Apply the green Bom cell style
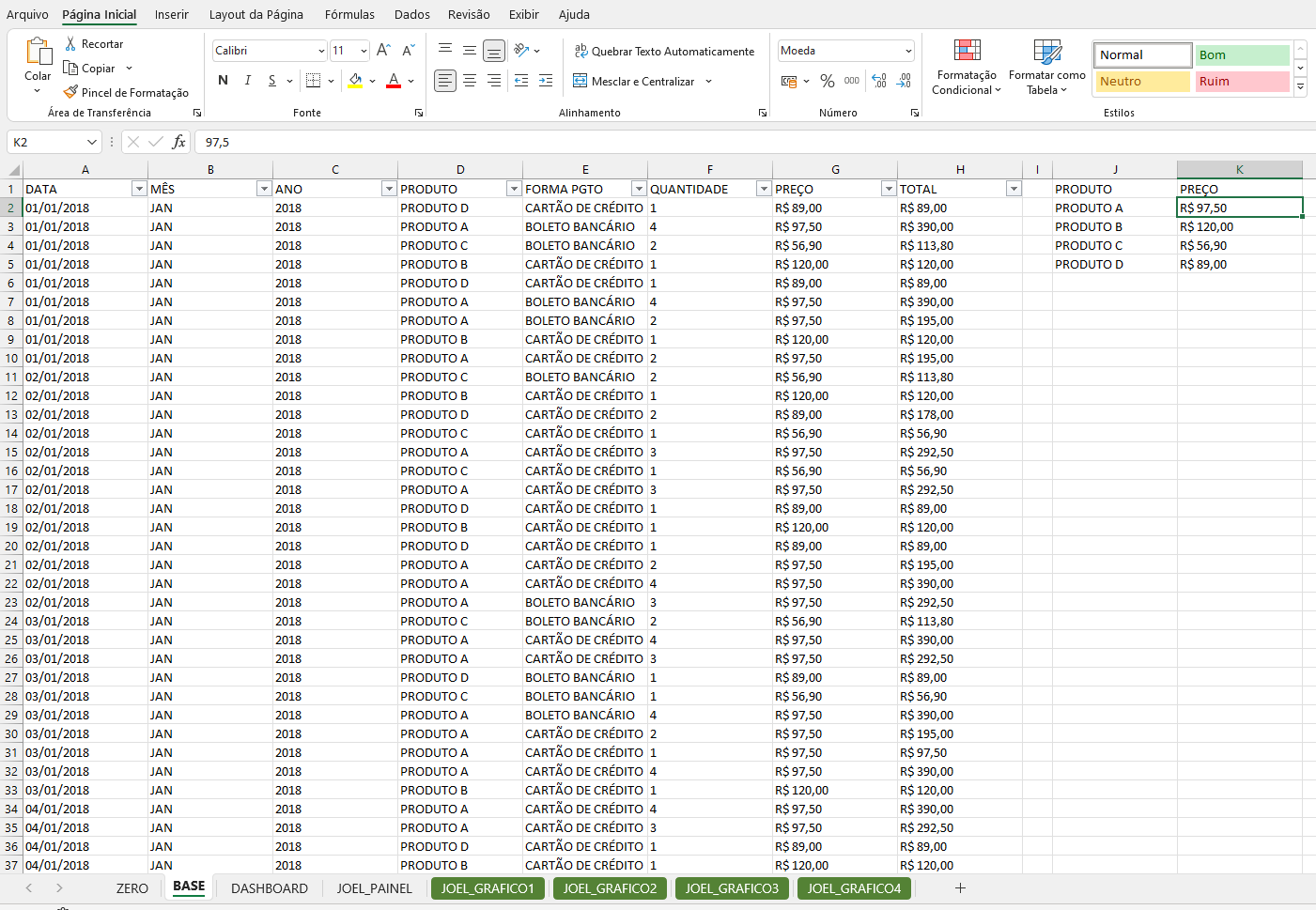The image size is (1316, 910). coord(1241,55)
